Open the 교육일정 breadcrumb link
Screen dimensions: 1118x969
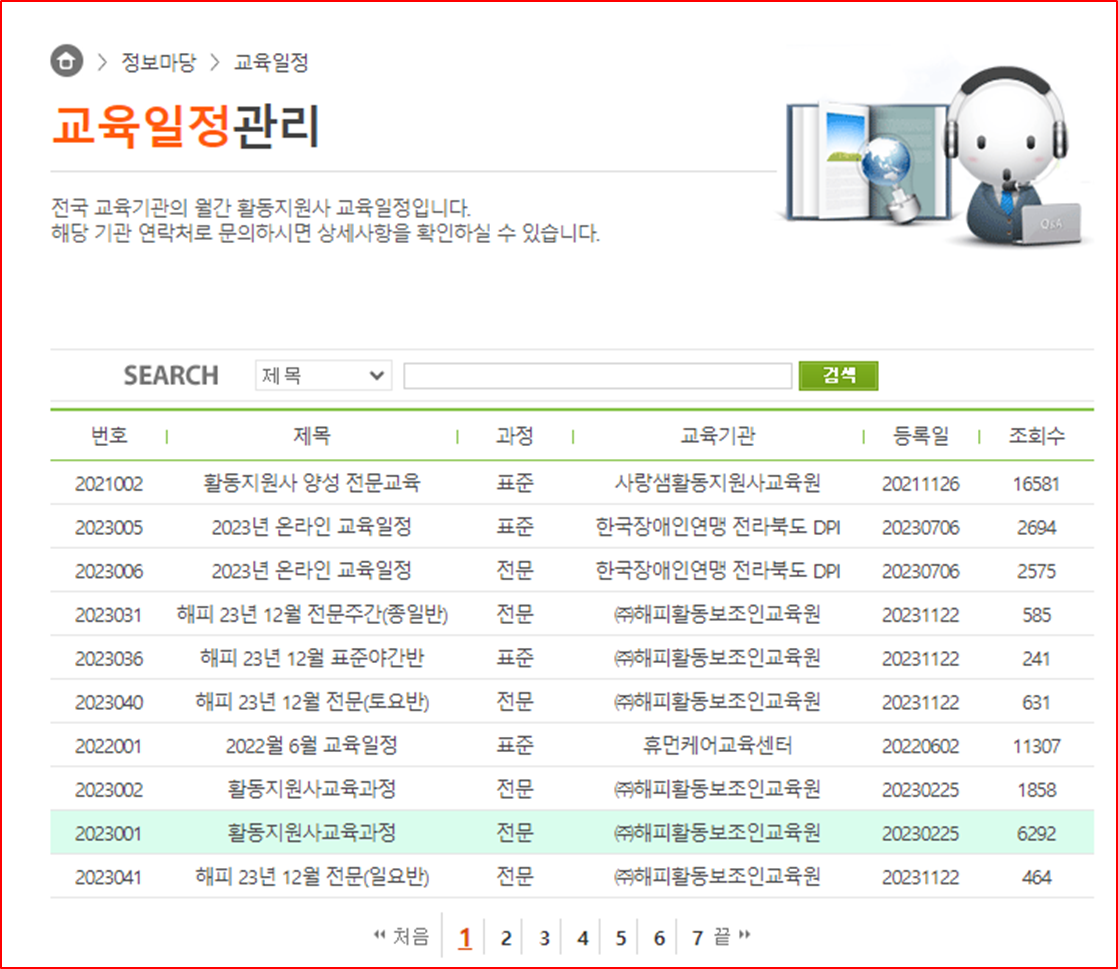click(271, 62)
